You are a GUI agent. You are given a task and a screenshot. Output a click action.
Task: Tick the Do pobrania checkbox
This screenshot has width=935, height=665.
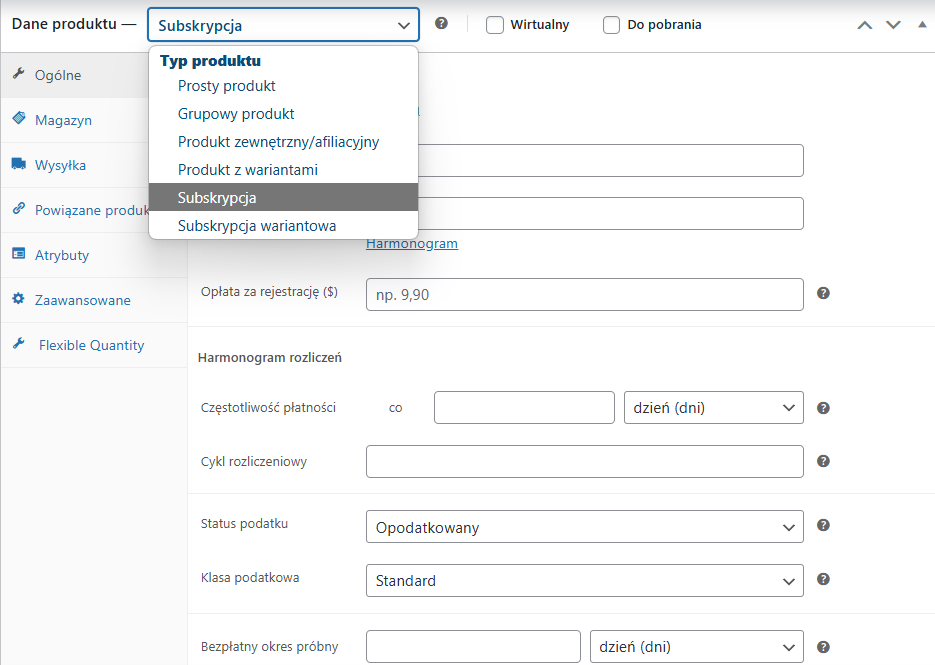pos(611,25)
